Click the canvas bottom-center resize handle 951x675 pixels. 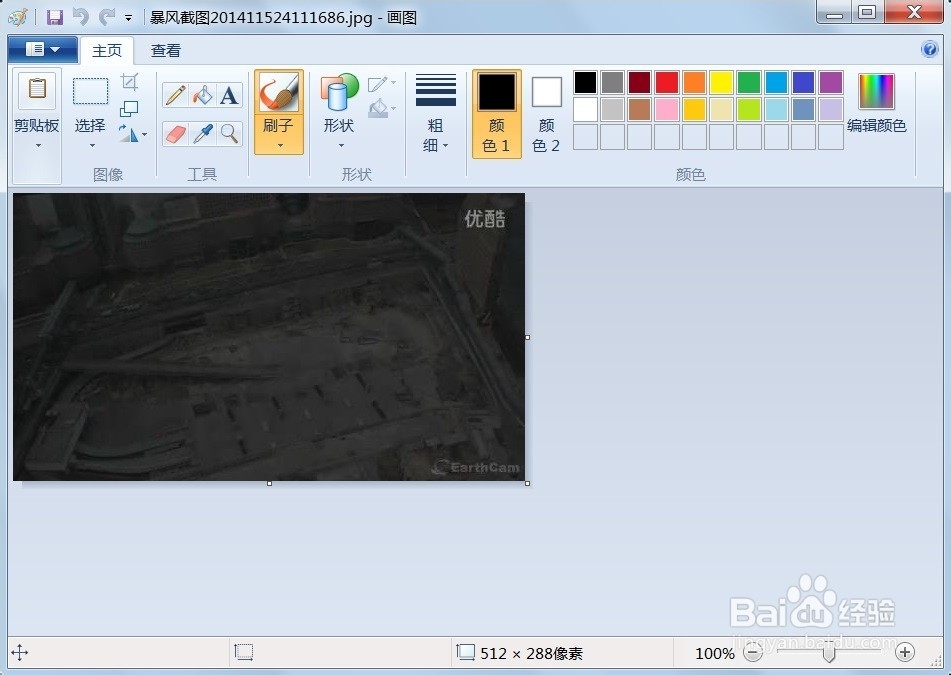269,483
